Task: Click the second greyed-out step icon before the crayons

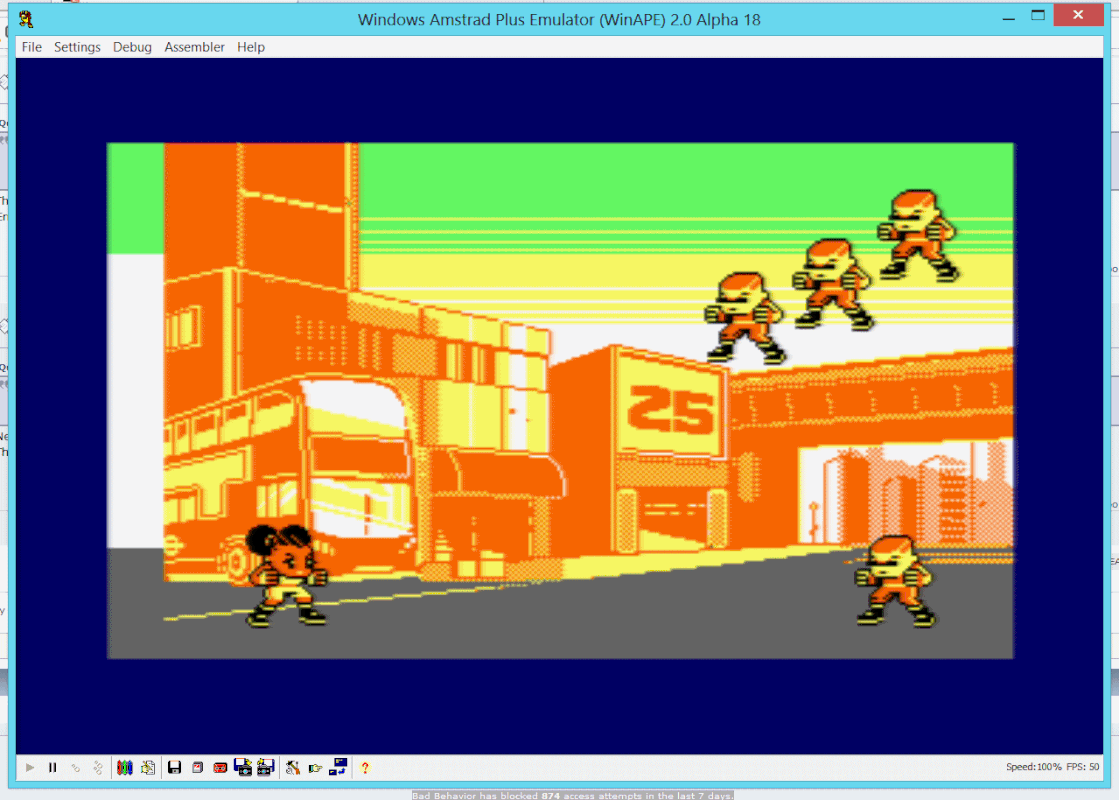Action: [98, 768]
